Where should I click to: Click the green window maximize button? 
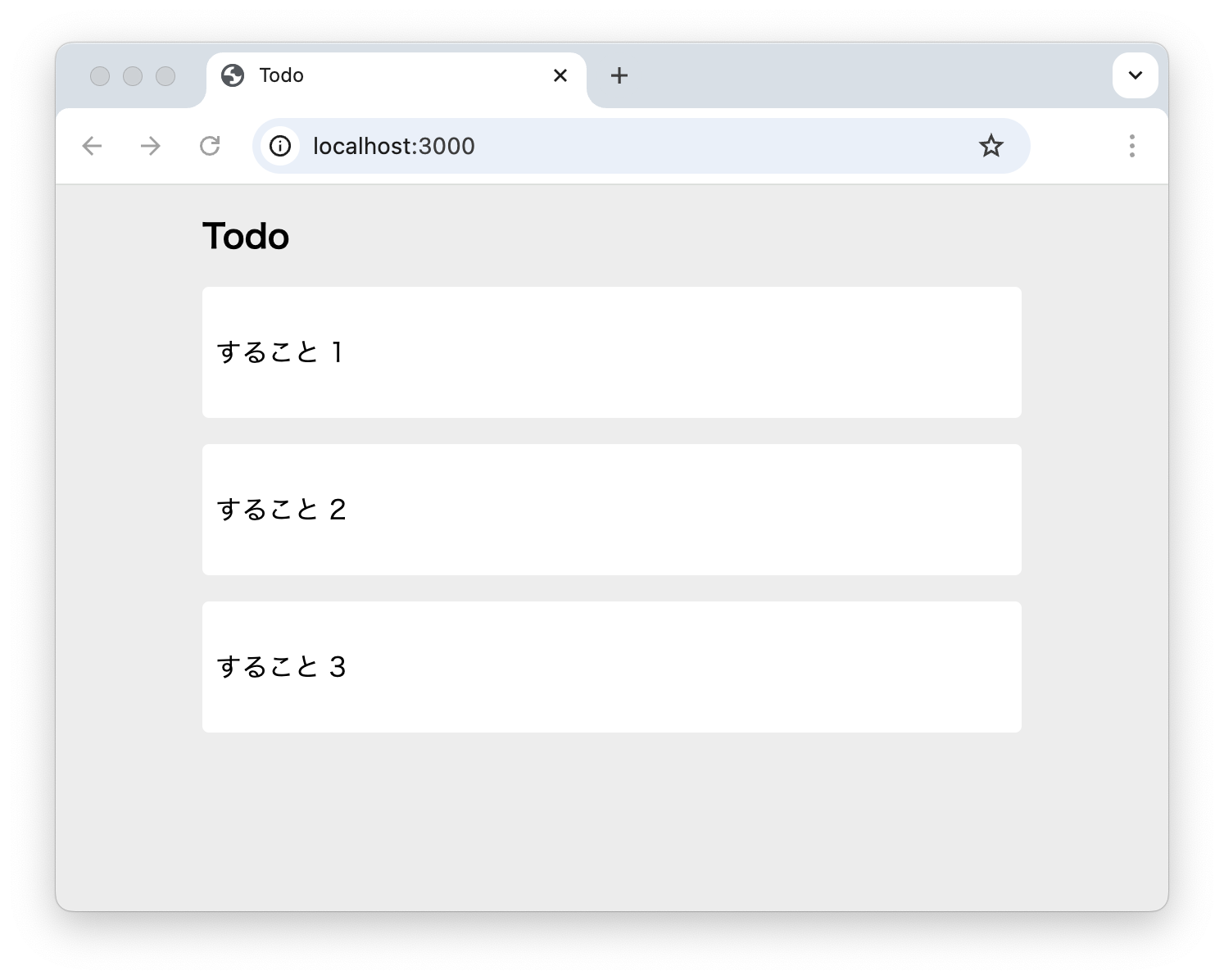point(165,76)
